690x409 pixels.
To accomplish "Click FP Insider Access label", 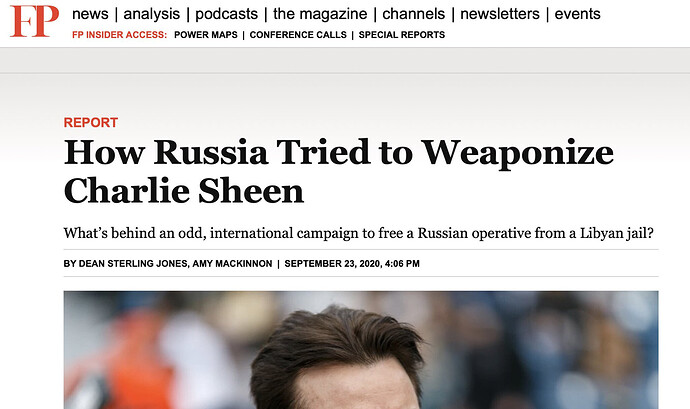I will (x=120, y=35).
